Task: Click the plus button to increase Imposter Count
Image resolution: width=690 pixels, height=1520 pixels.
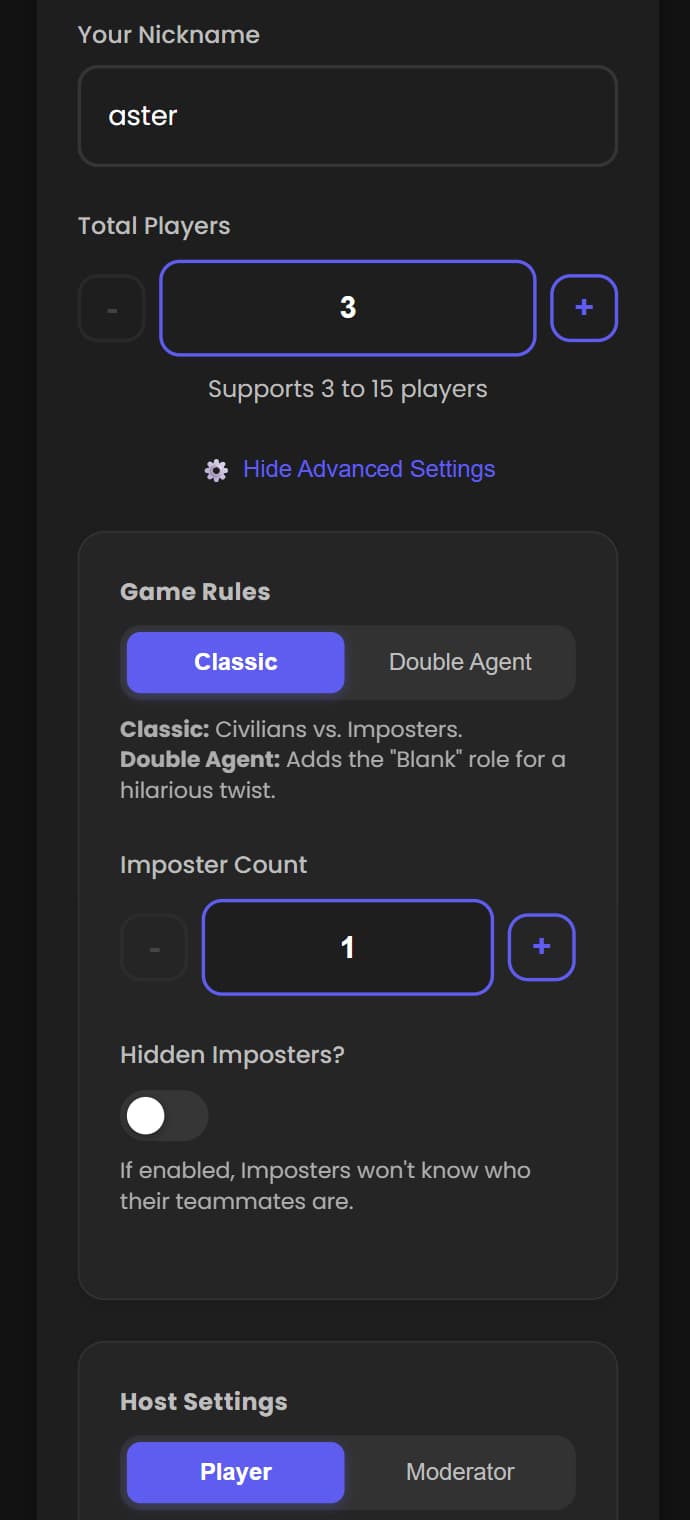Action: pyautogui.click(x=541, y=947)
